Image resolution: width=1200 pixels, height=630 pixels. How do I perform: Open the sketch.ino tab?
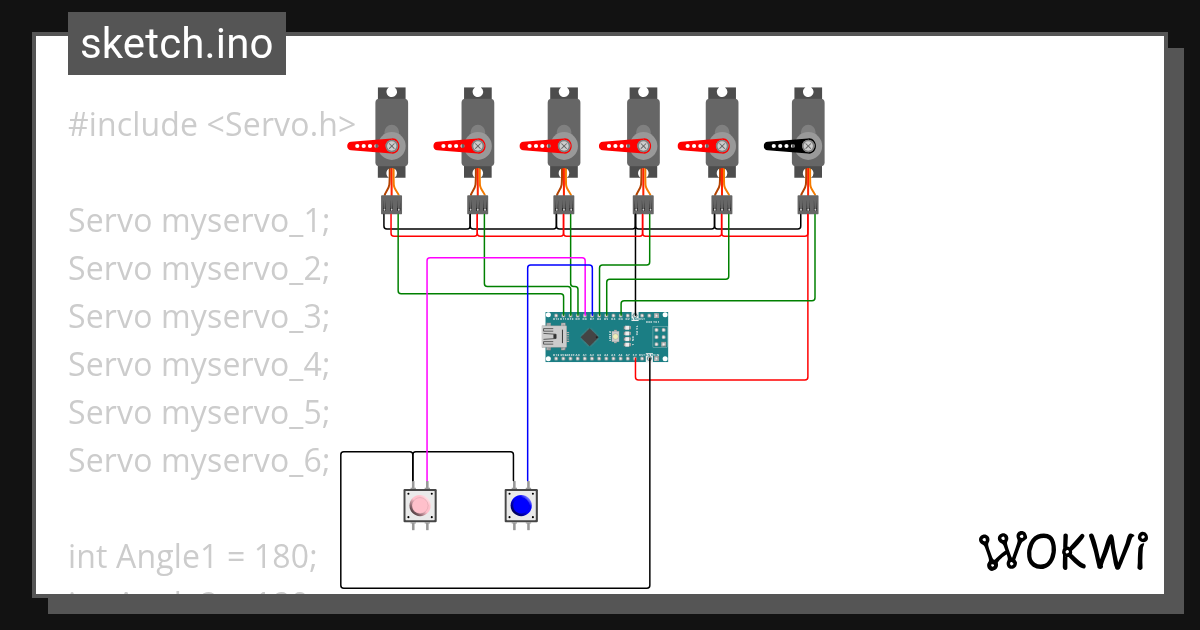pyautogui.click(x=176, y=42)
